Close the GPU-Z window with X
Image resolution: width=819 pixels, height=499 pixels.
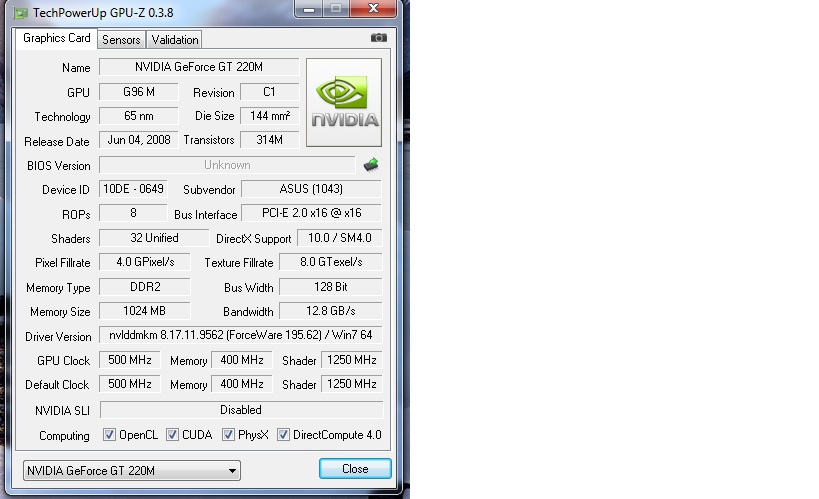373,8
